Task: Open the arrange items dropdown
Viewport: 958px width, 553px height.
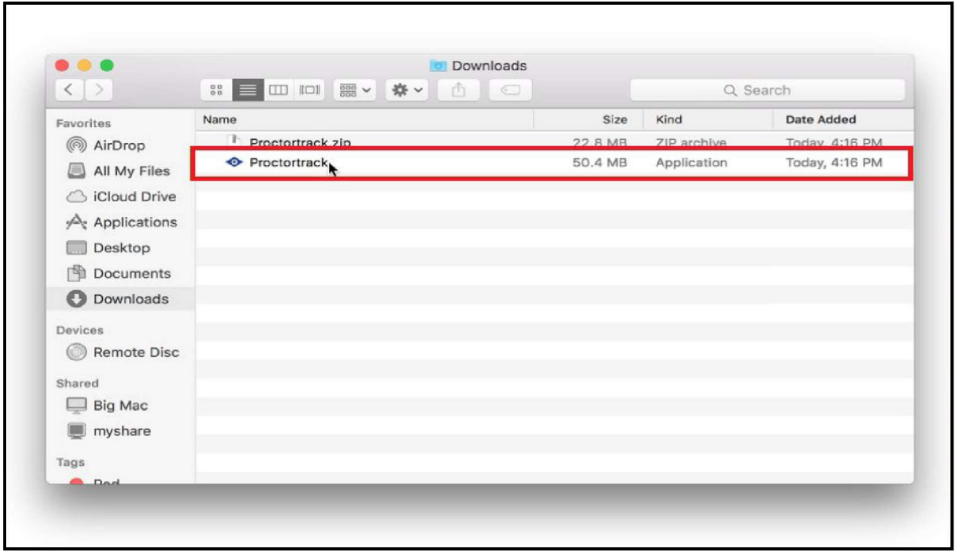Action: click(355, 90)
